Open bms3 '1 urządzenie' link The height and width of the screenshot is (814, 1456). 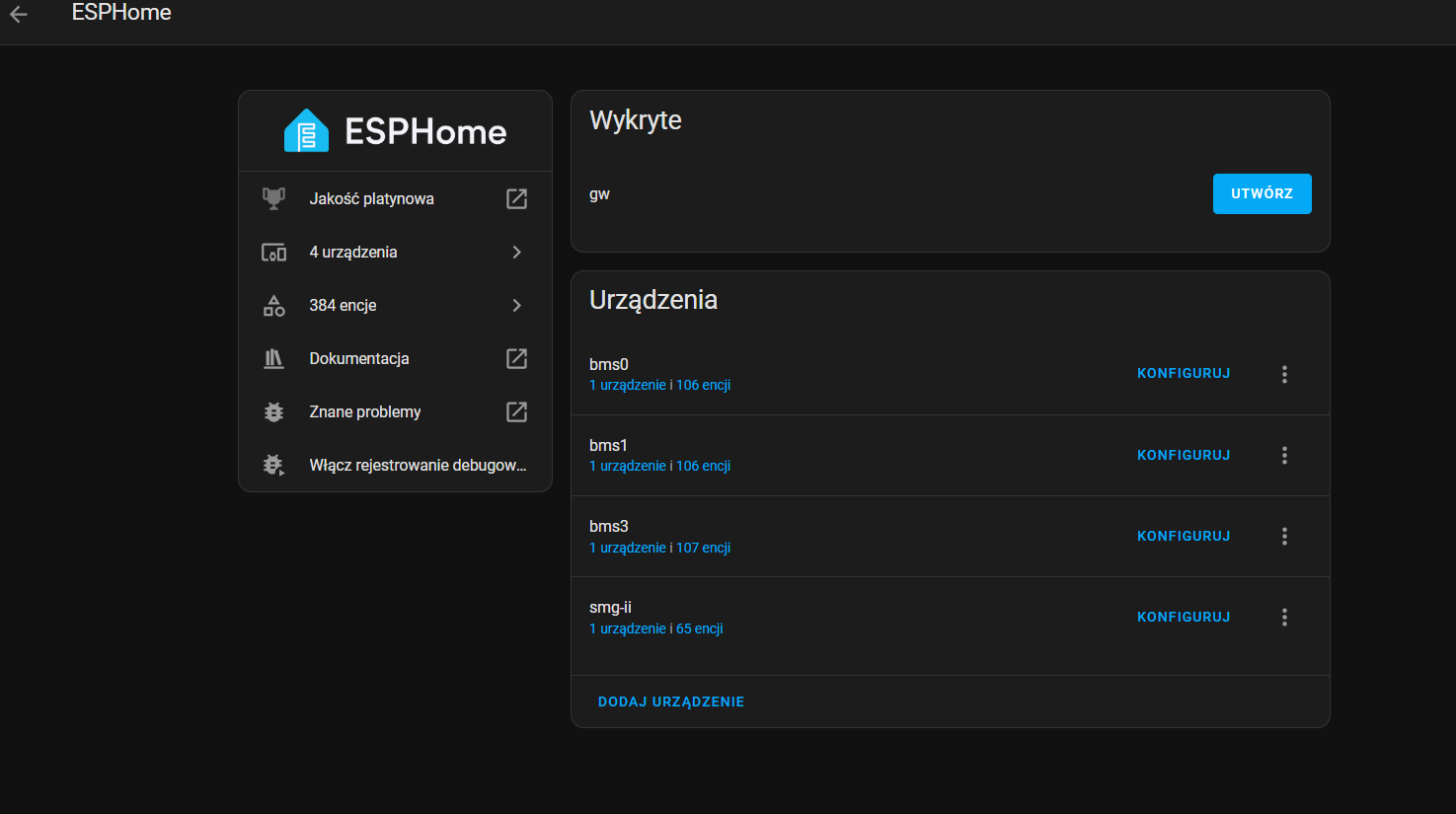(628, 548)
